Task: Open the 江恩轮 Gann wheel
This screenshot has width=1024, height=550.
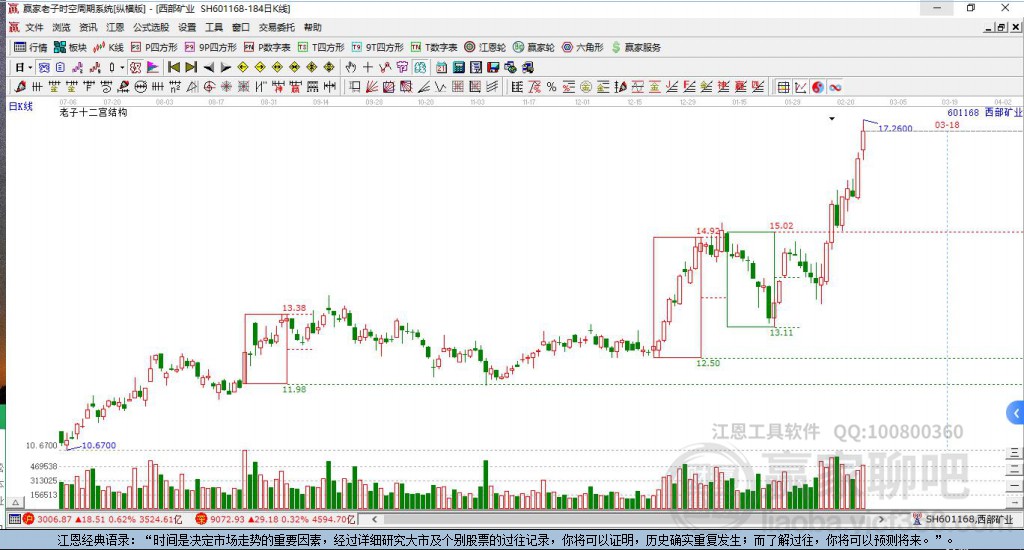Action: coord(485,48)
